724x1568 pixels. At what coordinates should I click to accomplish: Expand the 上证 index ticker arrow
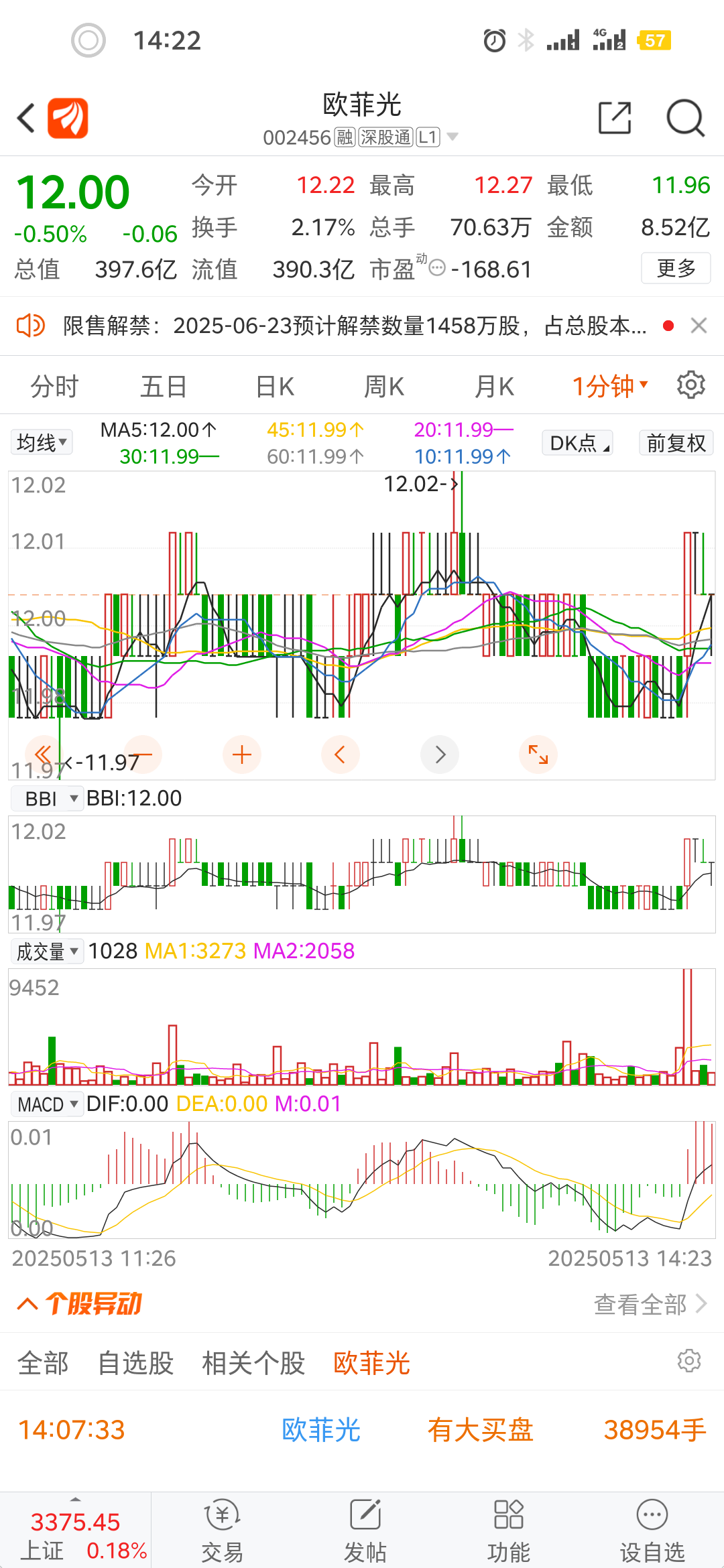coord(75,1499)
